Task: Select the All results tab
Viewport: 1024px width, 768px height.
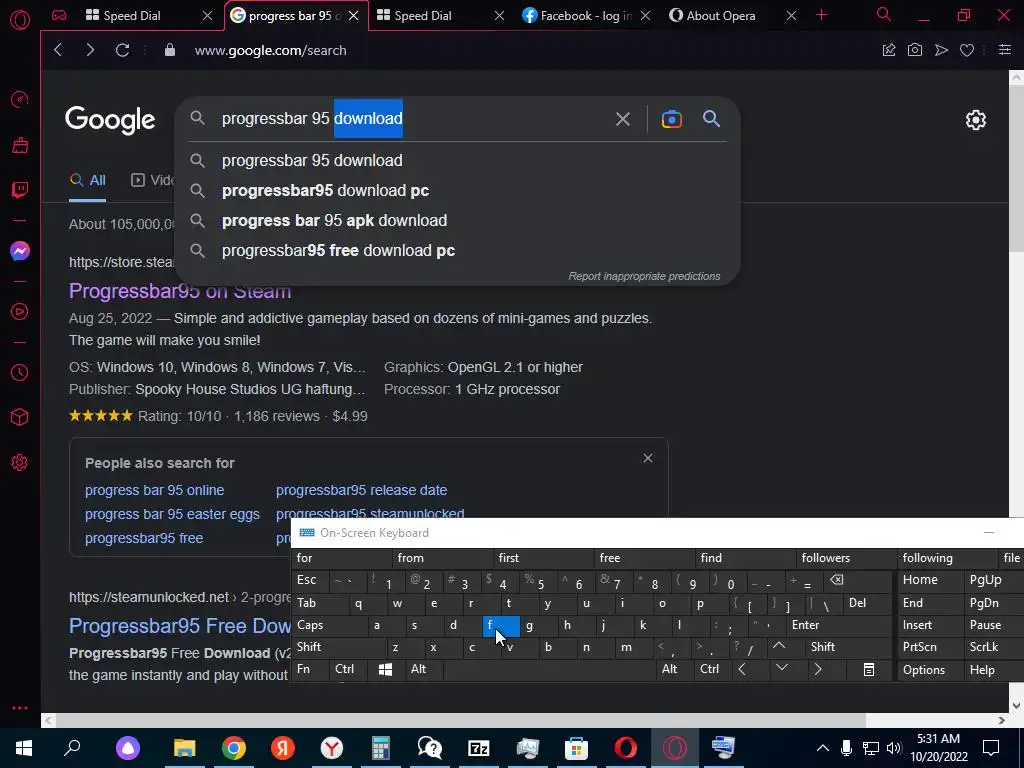Action: pyautogui.click(x=88, y=180)
